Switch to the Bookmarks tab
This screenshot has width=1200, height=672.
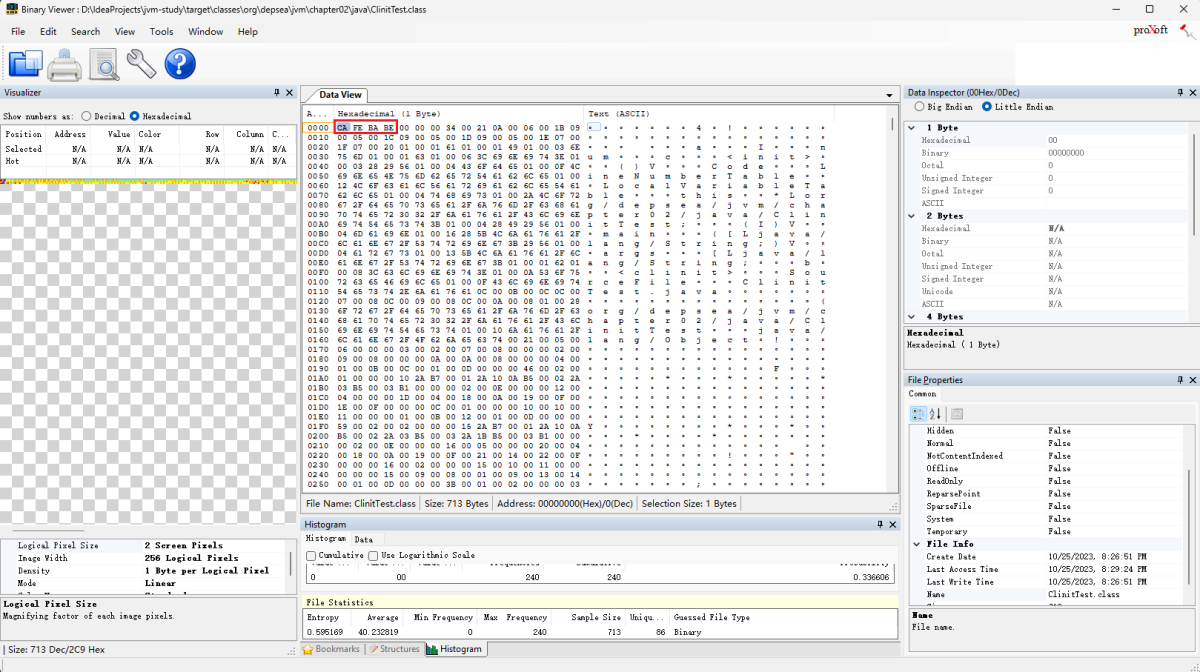click(x=332, y=649)
